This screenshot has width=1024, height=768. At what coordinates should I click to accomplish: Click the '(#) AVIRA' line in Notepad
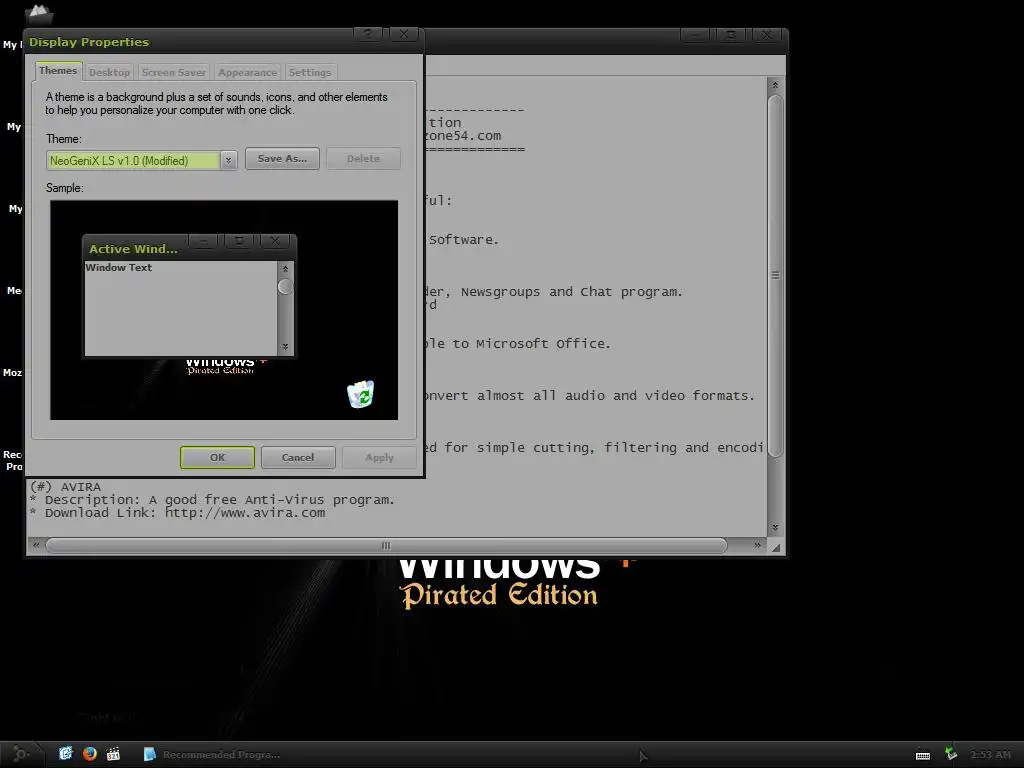click(66, 487)
